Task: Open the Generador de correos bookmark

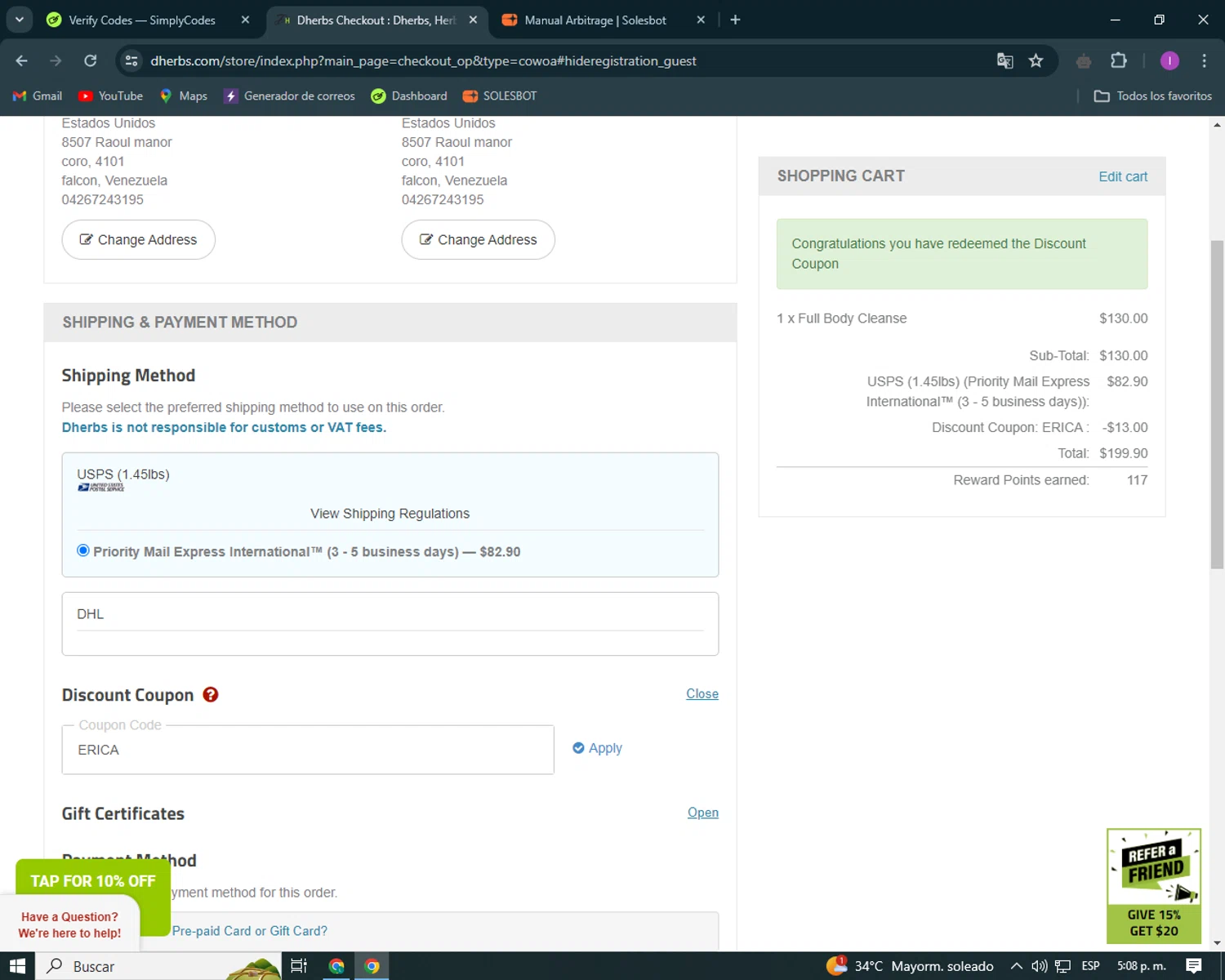Action: tap(290, 96)
